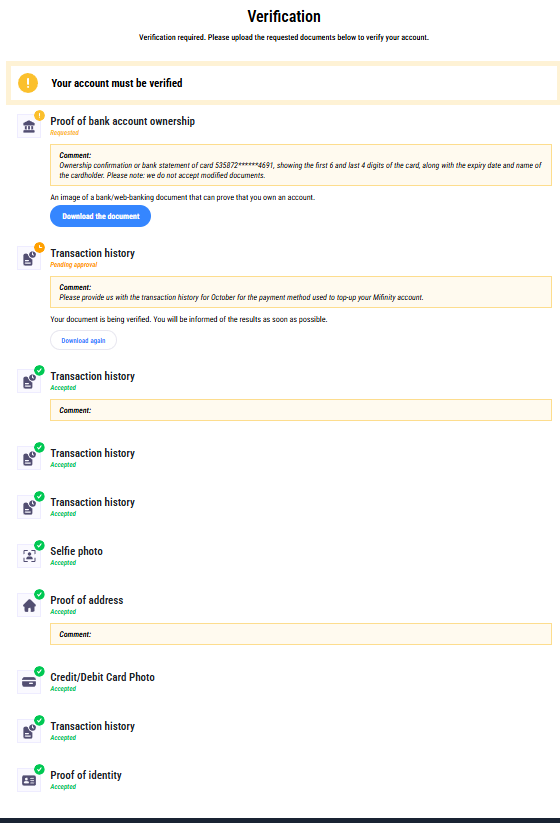This screenshot has height=823, width=560.
Task: Click the blue Download the document button
Action: click(100, 216)
